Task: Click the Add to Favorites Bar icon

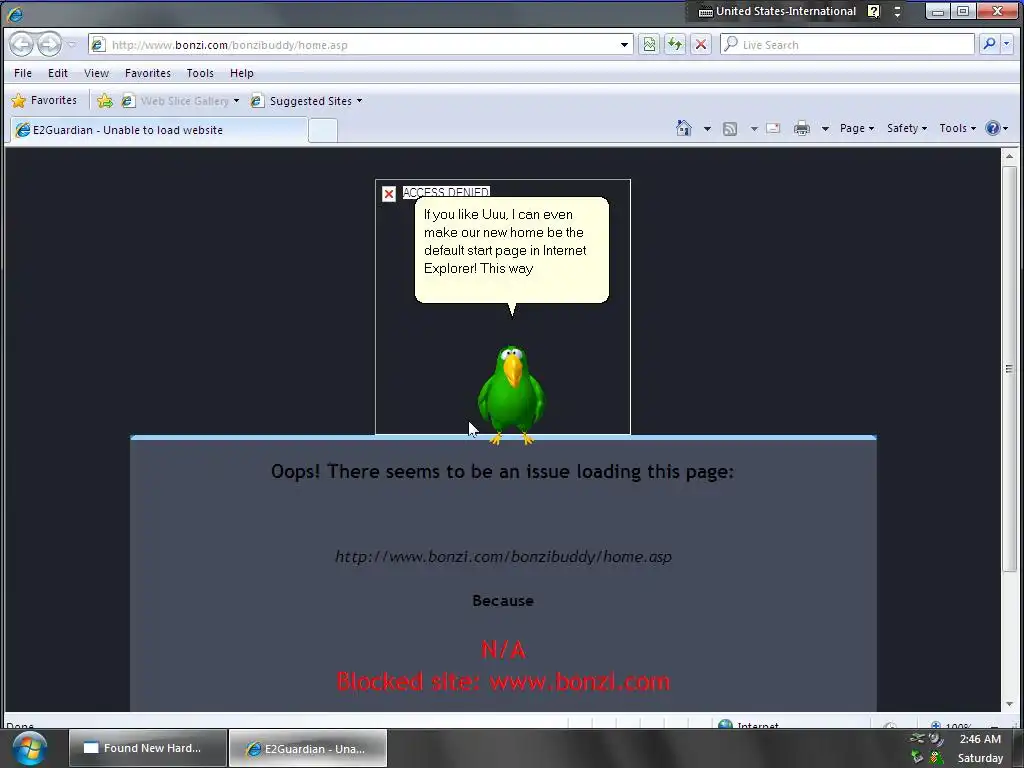Action: click(x=104, y=101)
